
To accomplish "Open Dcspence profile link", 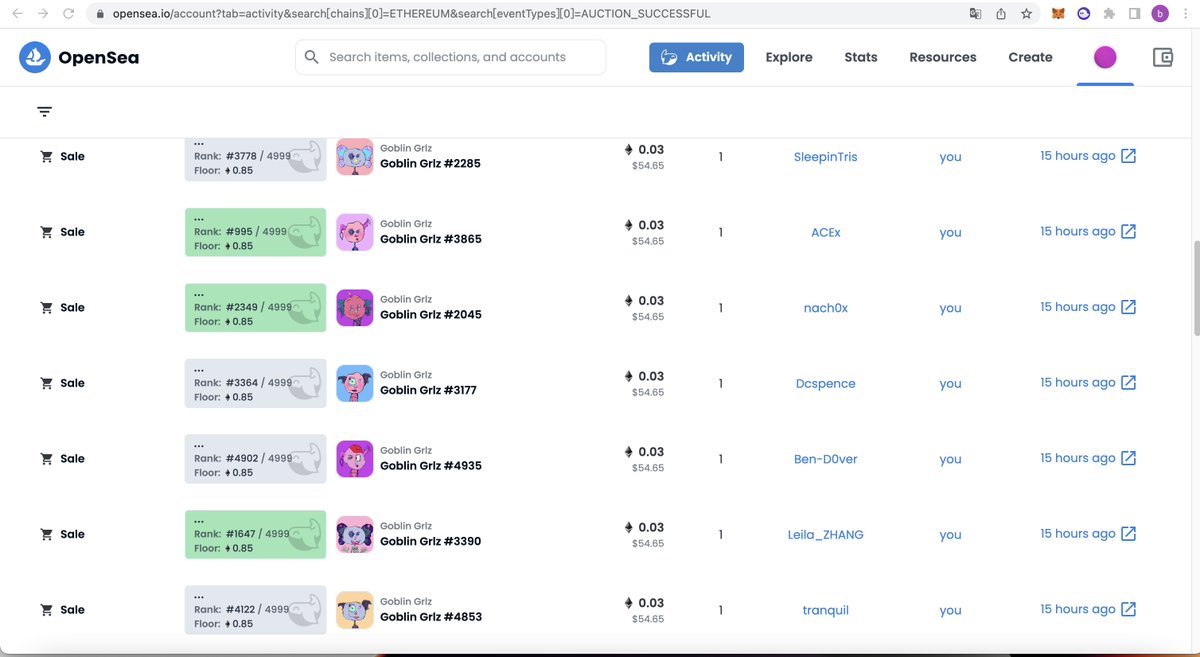I will (826, 383).
